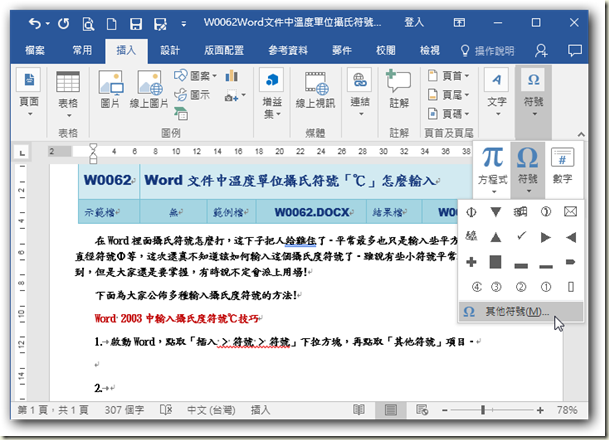Collapse the ribbon with caret arrow
This screenshot has width=609, height=440.
tap(581, 134)
